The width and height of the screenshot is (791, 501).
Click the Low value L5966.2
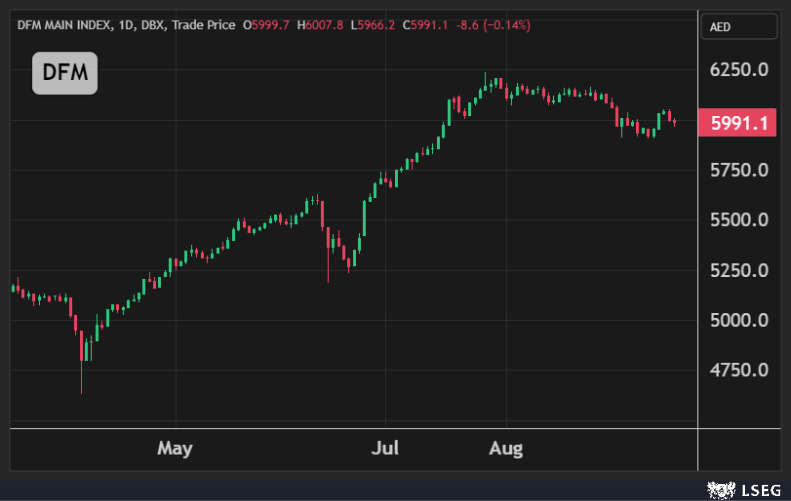pyautogui.click(x=372, y=24)
